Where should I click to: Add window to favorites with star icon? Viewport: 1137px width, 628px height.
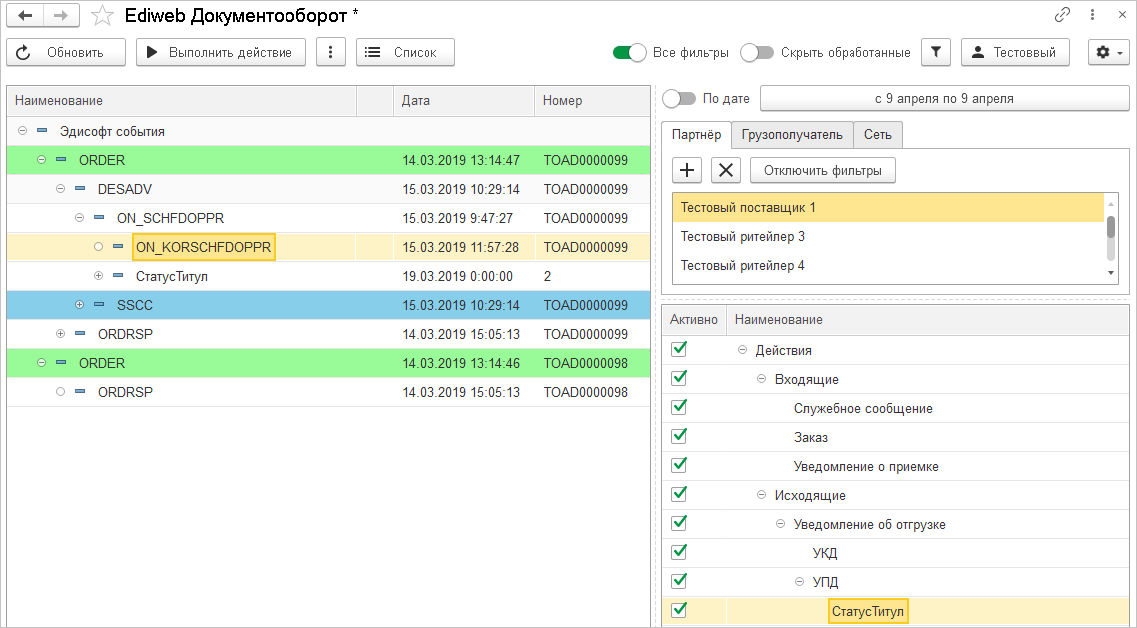[102, 15]
